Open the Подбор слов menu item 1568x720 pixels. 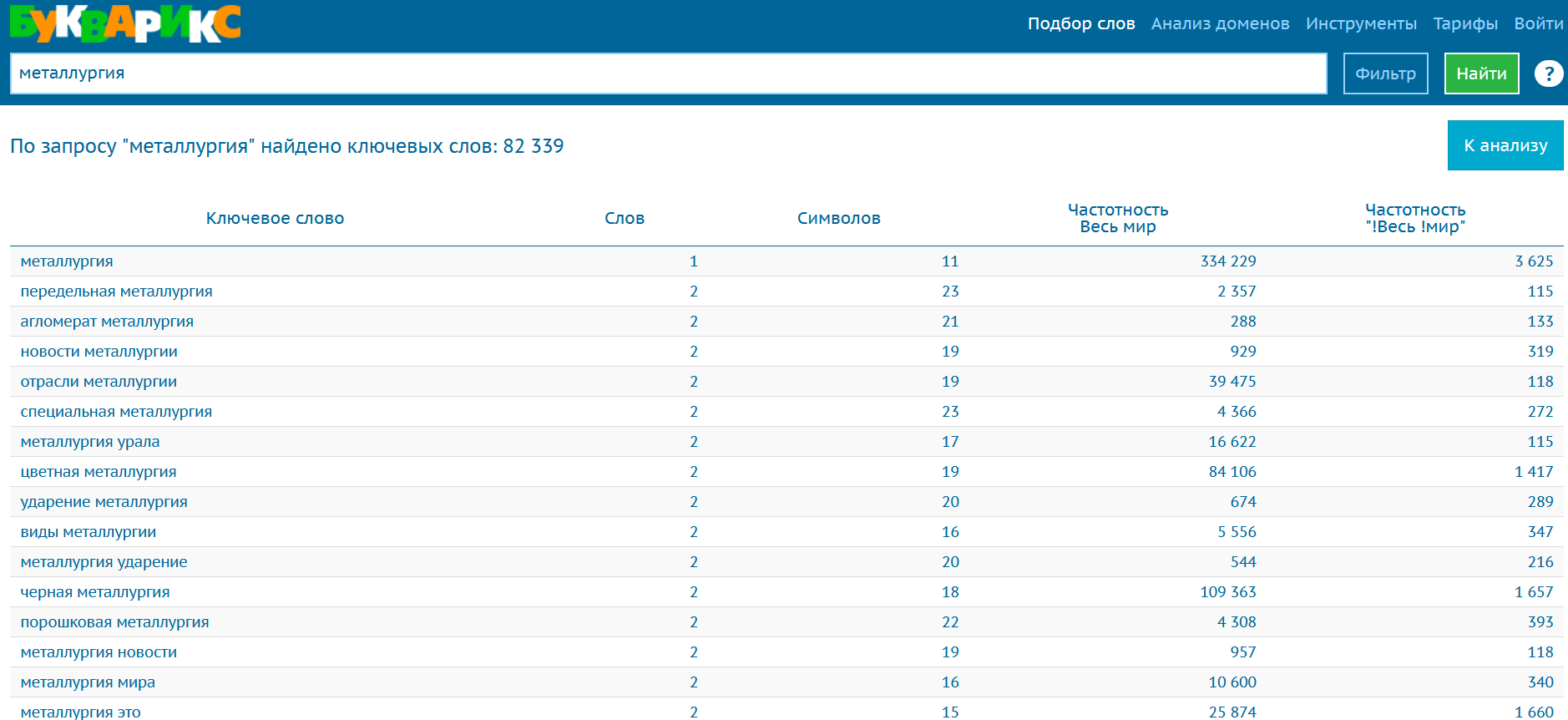point(1081,23)
